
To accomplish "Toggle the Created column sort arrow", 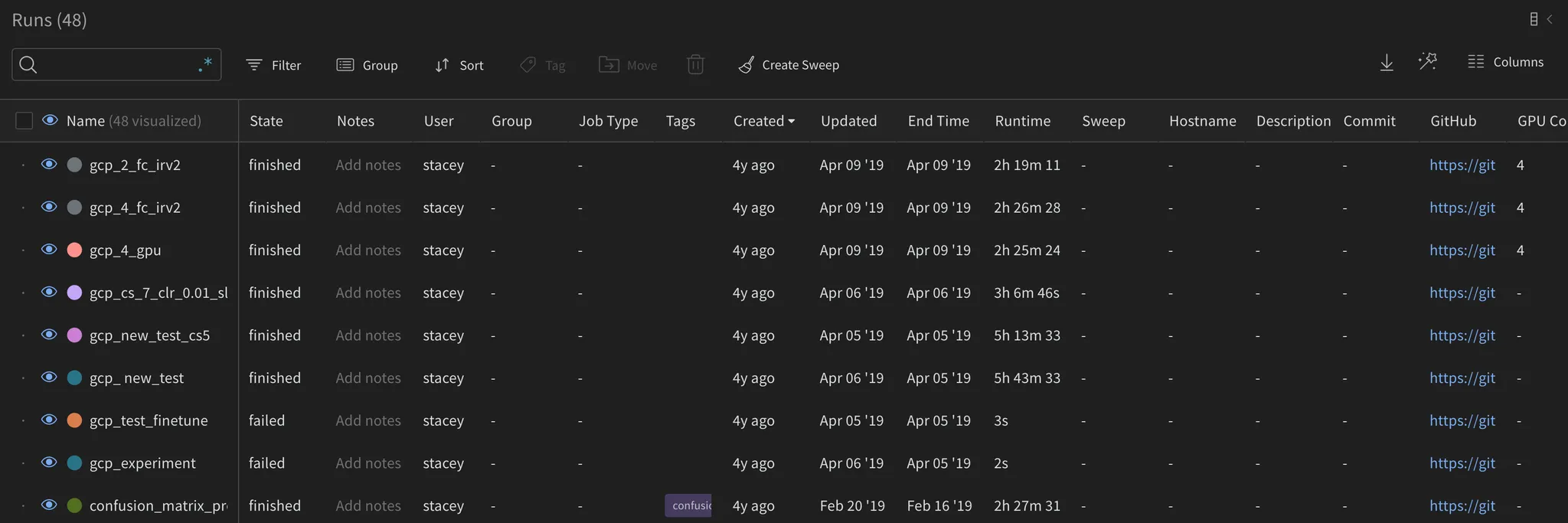I will point(792,121).
